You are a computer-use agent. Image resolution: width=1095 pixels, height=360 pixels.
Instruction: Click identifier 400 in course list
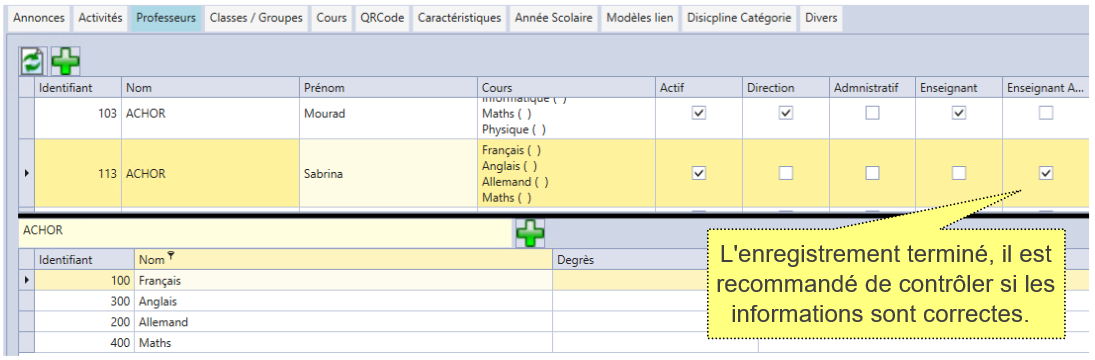(84, 343)
